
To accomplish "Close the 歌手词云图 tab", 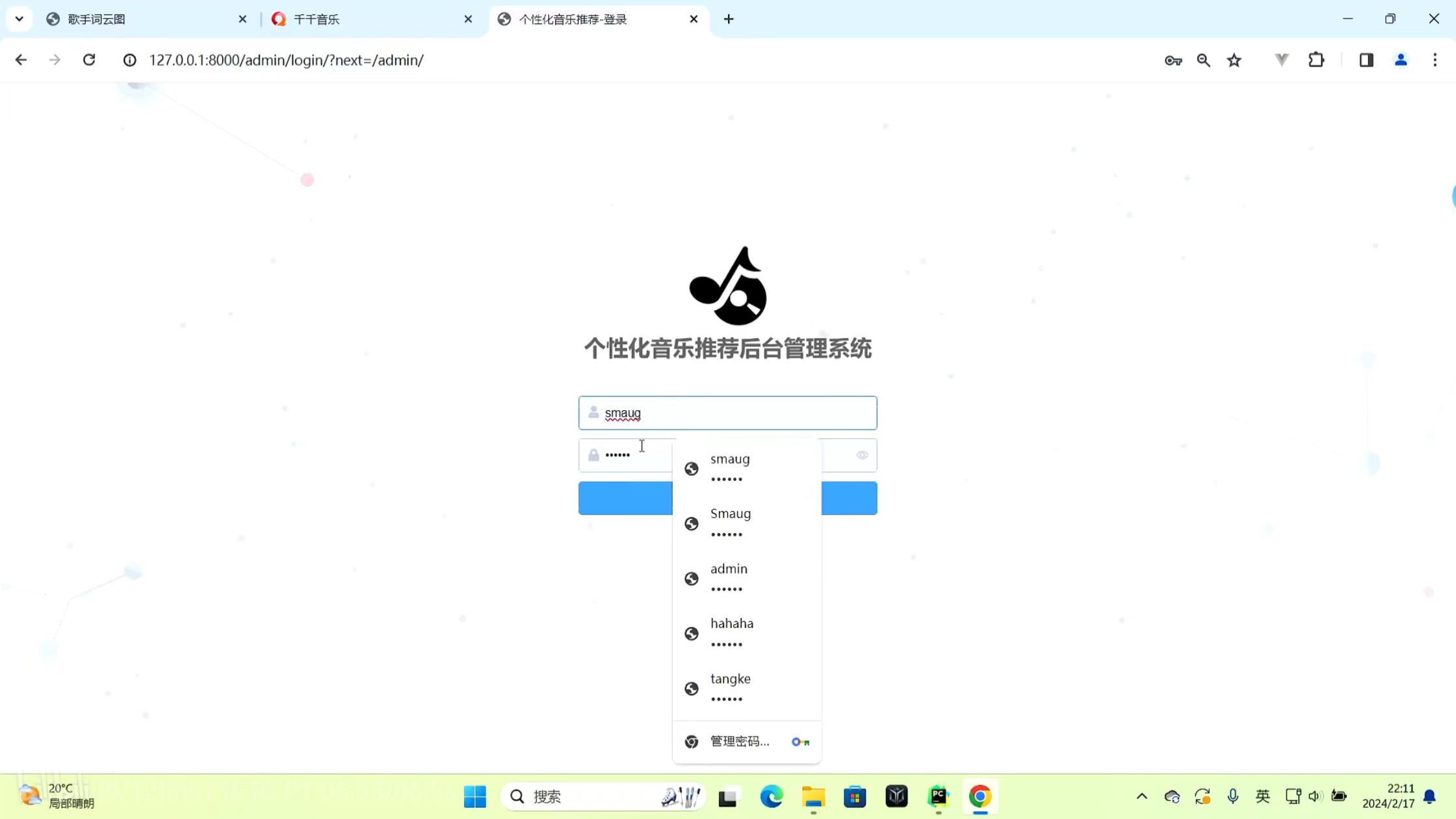I will pos(242,19).
